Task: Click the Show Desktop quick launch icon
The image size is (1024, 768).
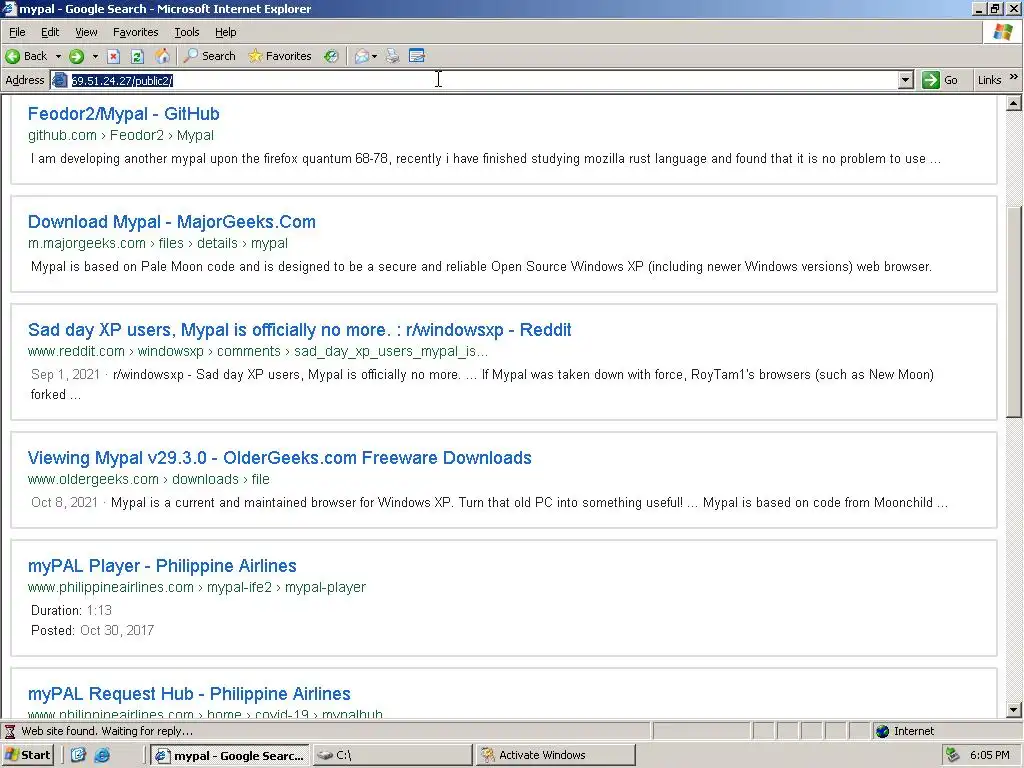Action: pyautogui.click(x=78, y=755)
